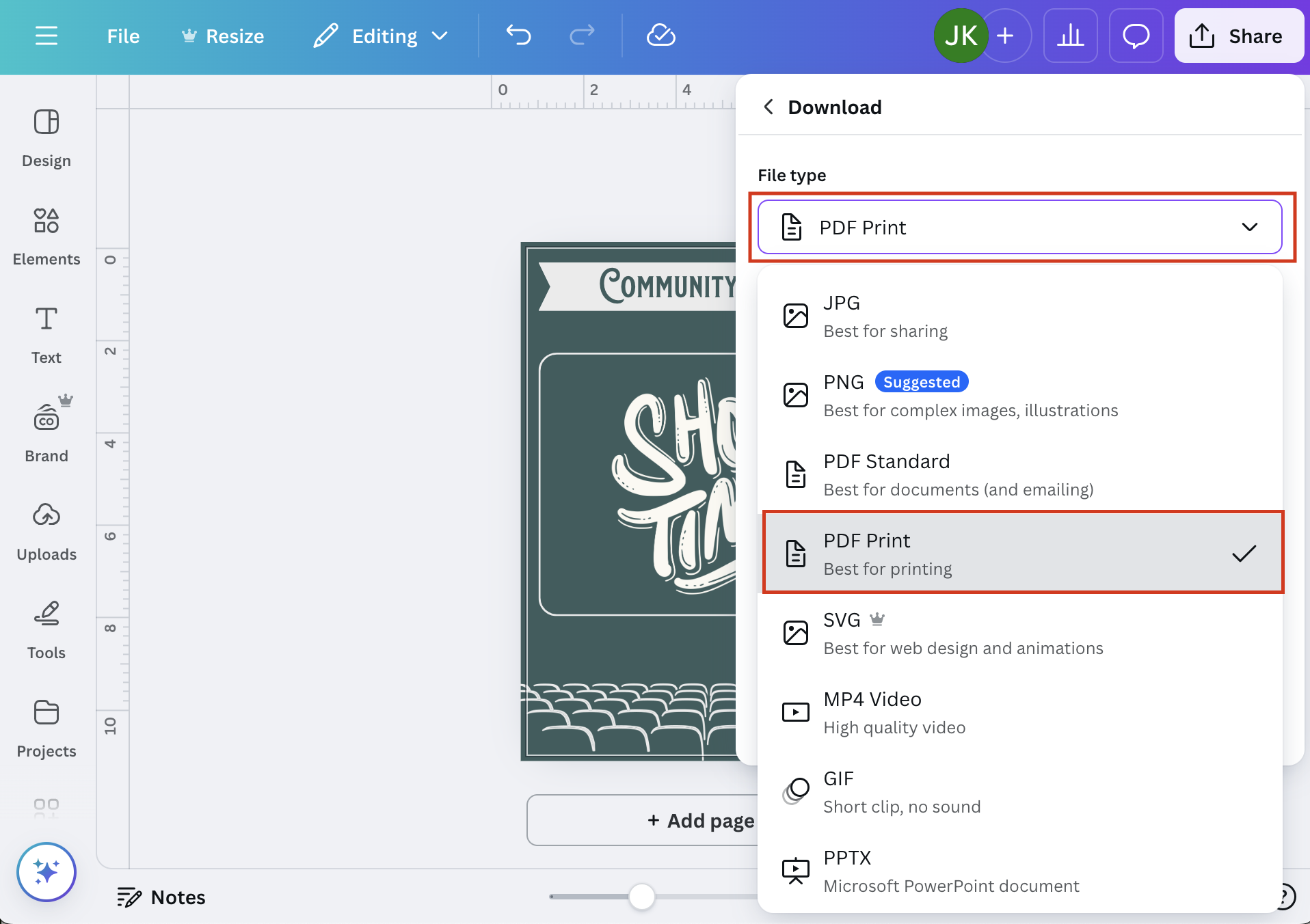Go back from the Download panel
The width and height of the screenshot is (1310, 924).
pos(768,107)
